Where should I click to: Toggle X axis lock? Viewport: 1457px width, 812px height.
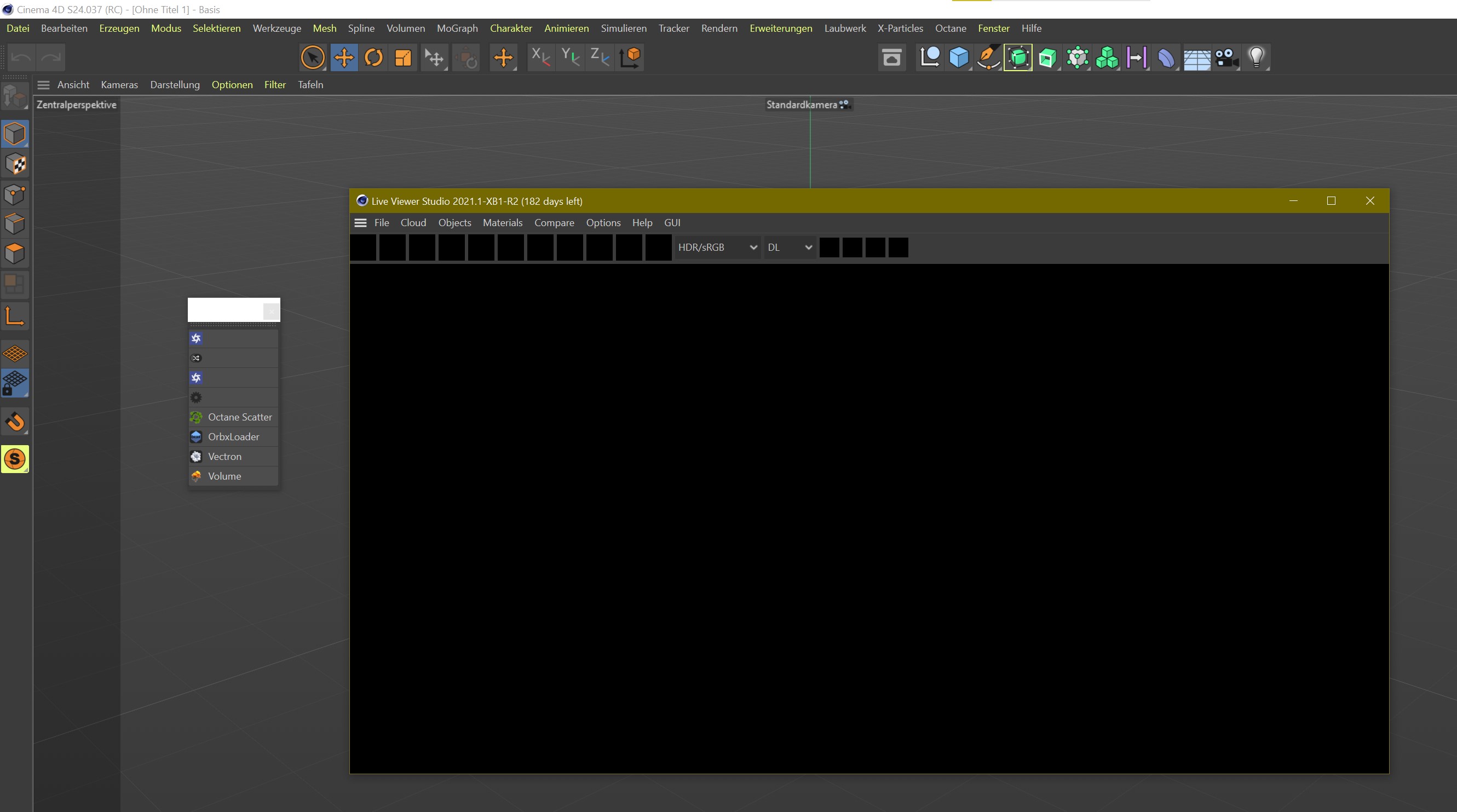(541, 57)
